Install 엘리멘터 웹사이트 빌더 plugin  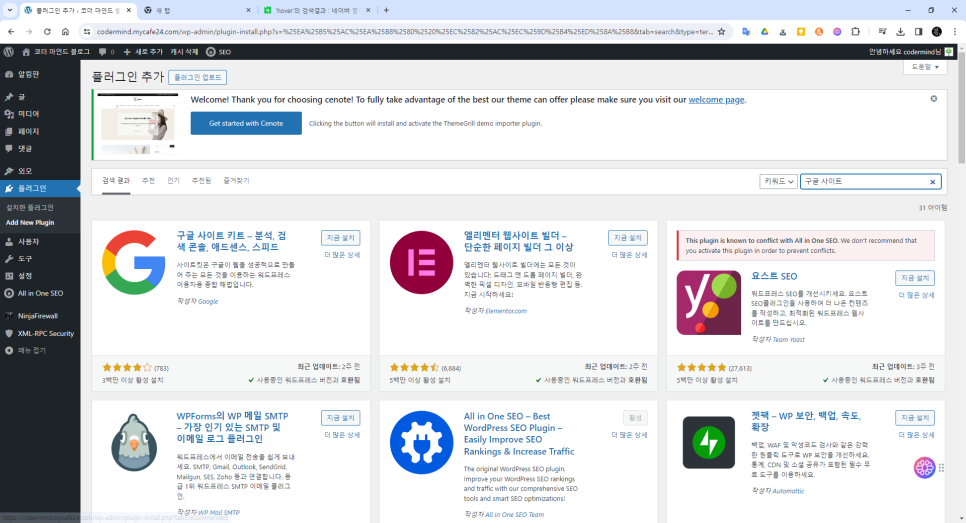coord(628,238)
